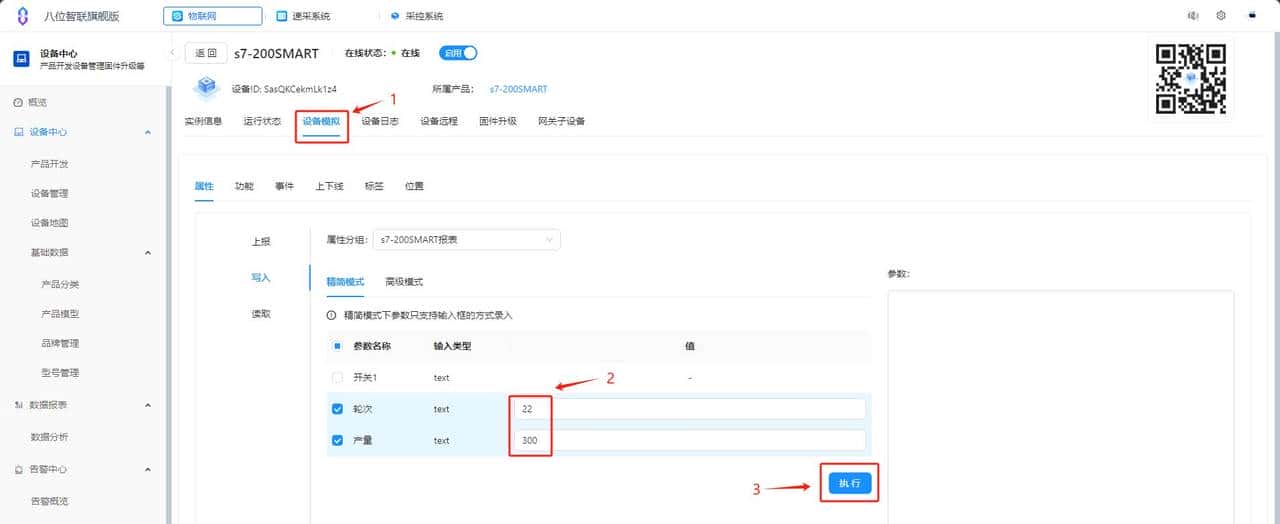Uncheck the 产量 parameter checkbox
Screen dimensions: 1280x524
point(337,440)
